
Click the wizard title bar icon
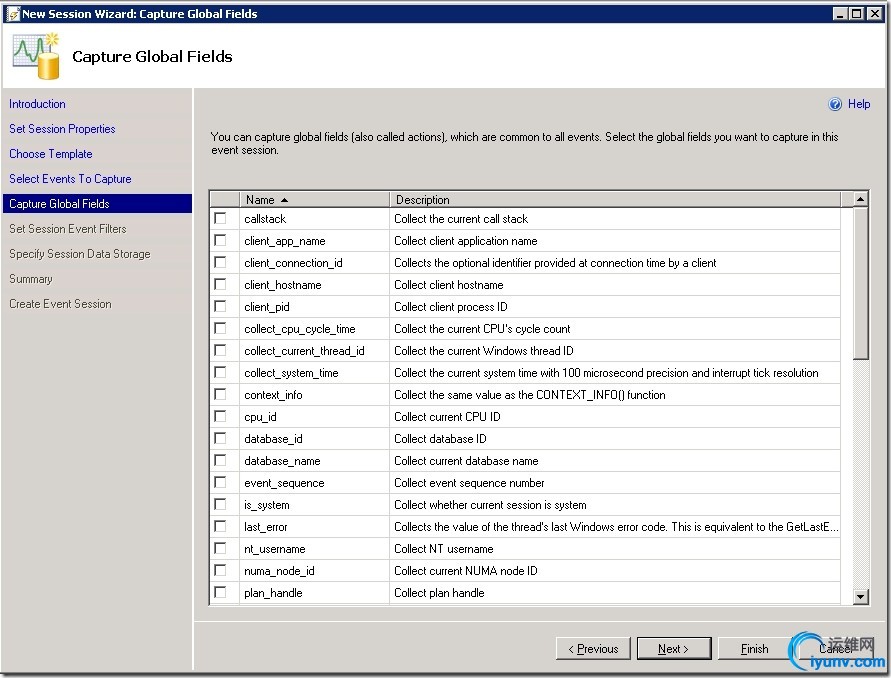coord(12,14)
